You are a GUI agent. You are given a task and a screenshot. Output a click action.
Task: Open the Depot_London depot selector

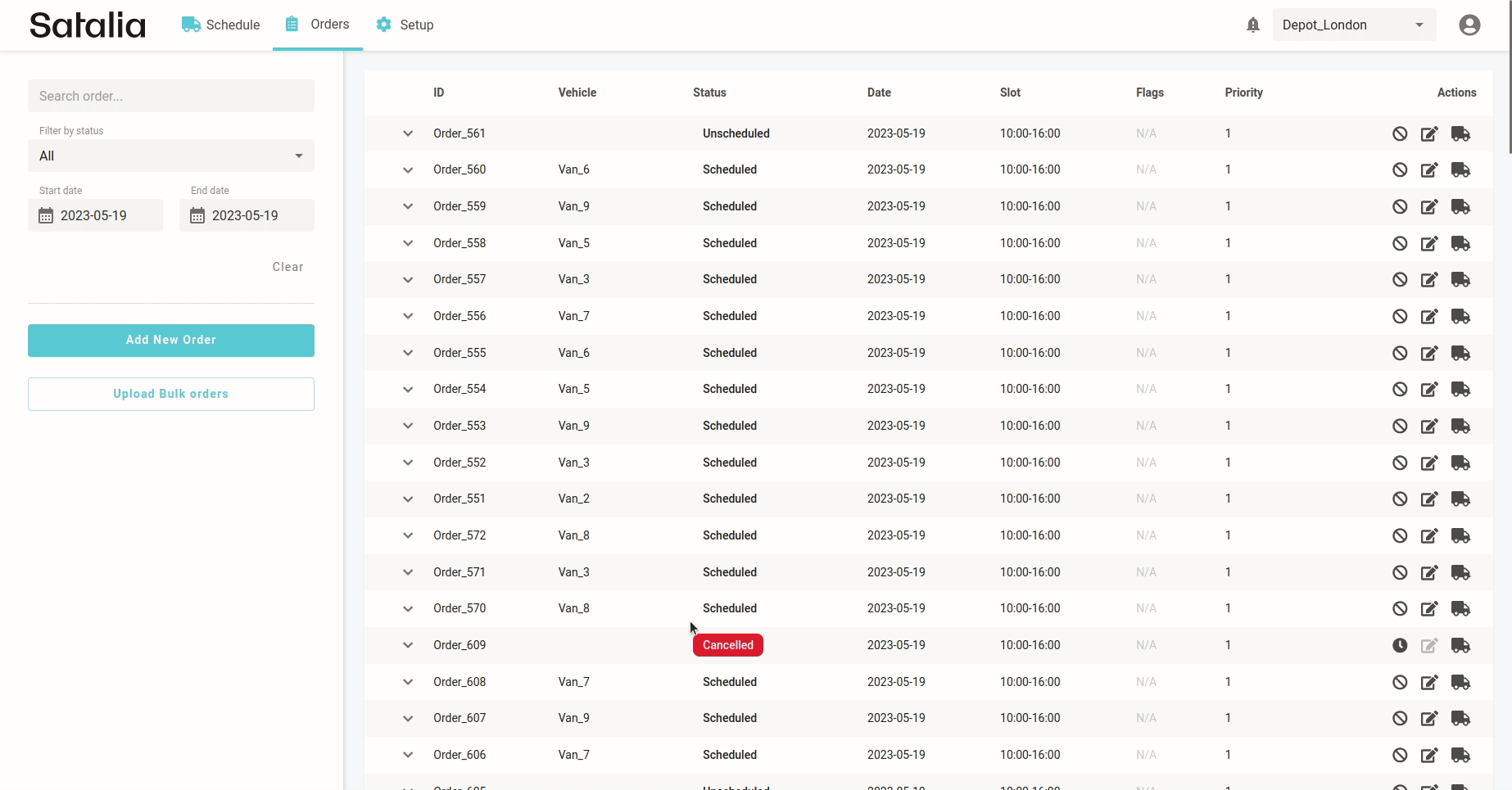pos(1353,25)
